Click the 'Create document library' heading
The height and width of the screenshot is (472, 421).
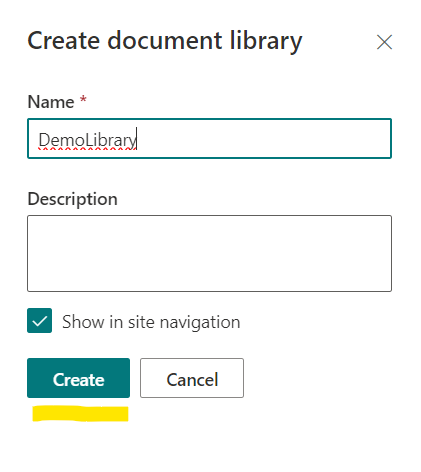click(x=165, y=41)
